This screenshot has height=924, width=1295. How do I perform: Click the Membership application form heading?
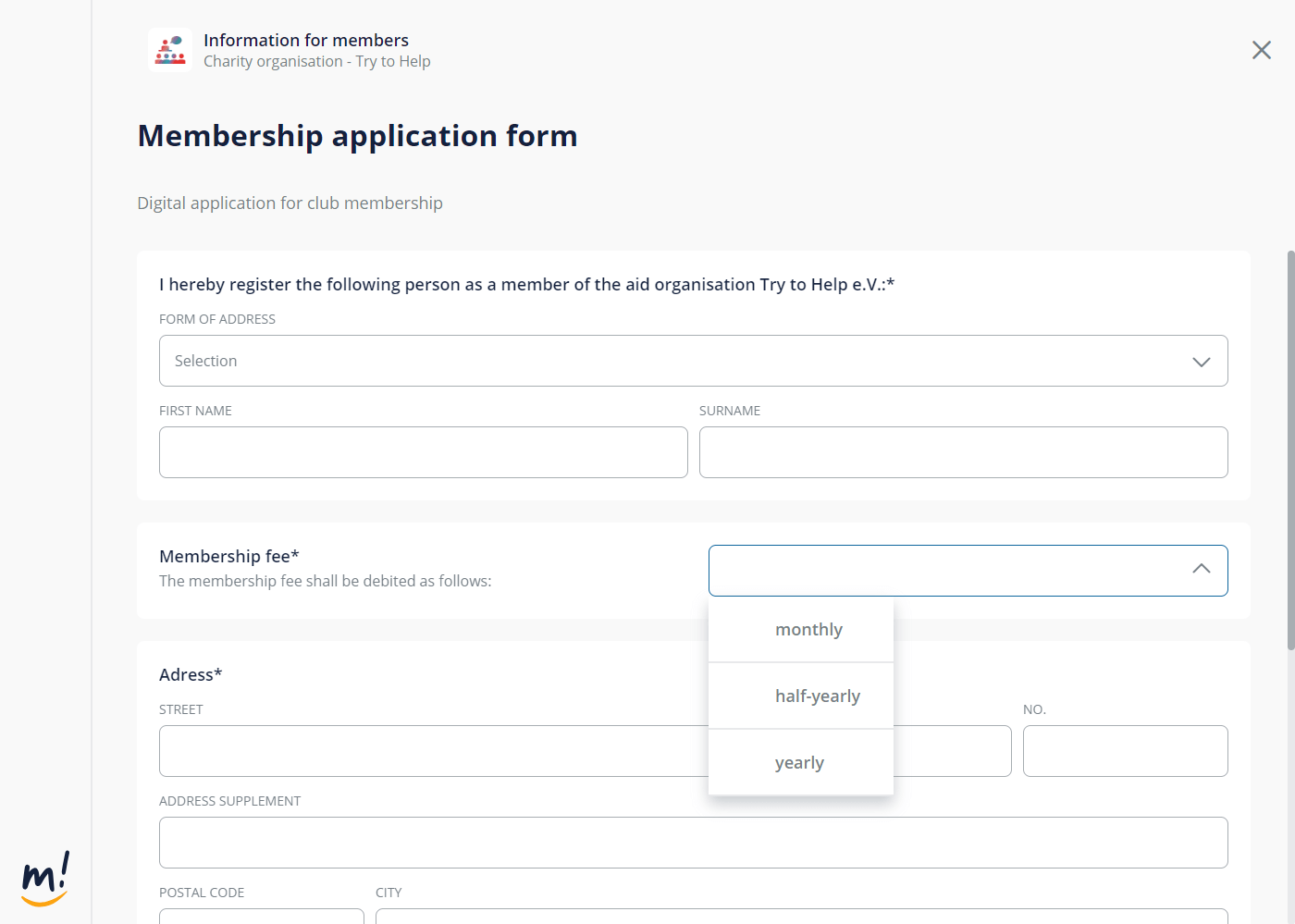357,136
